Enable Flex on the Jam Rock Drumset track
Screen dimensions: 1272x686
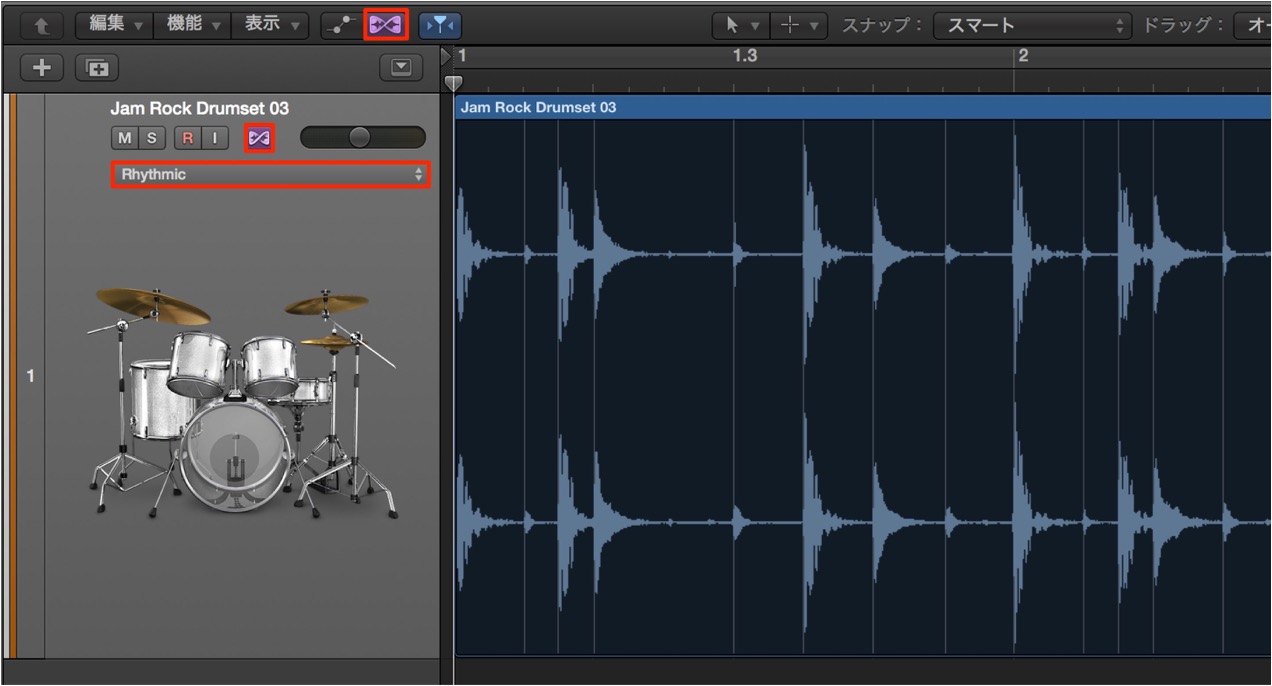[x=259, y=138]
